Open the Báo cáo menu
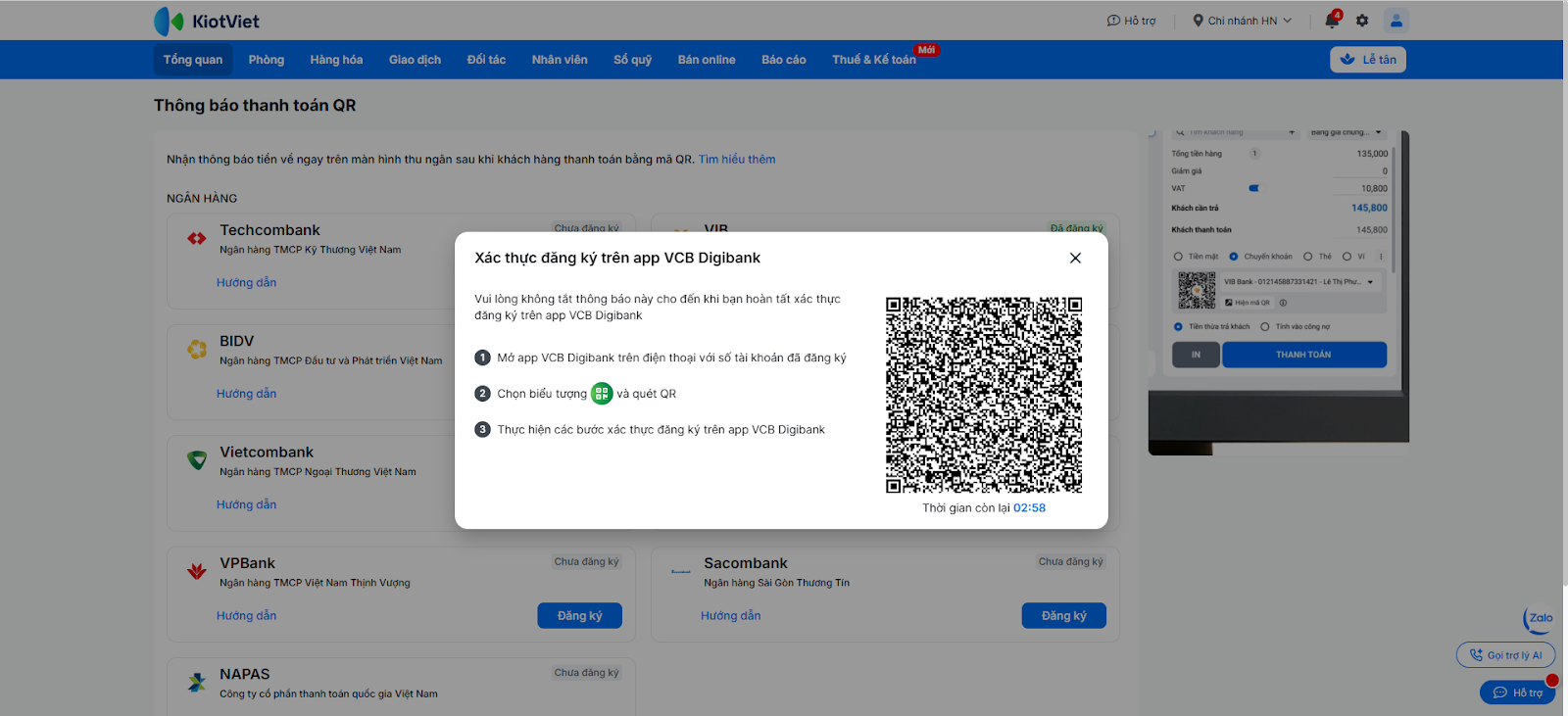The height and width of the screenshot is (716, 1568). [x=783, y=60]
